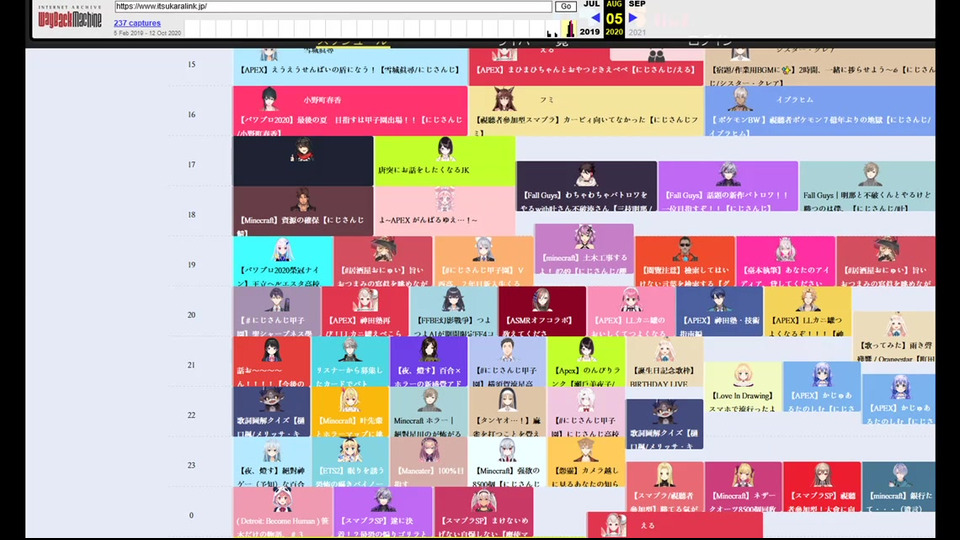960x540 pixels.
Task: Click the 21 hour label
Action: point(192,365)
